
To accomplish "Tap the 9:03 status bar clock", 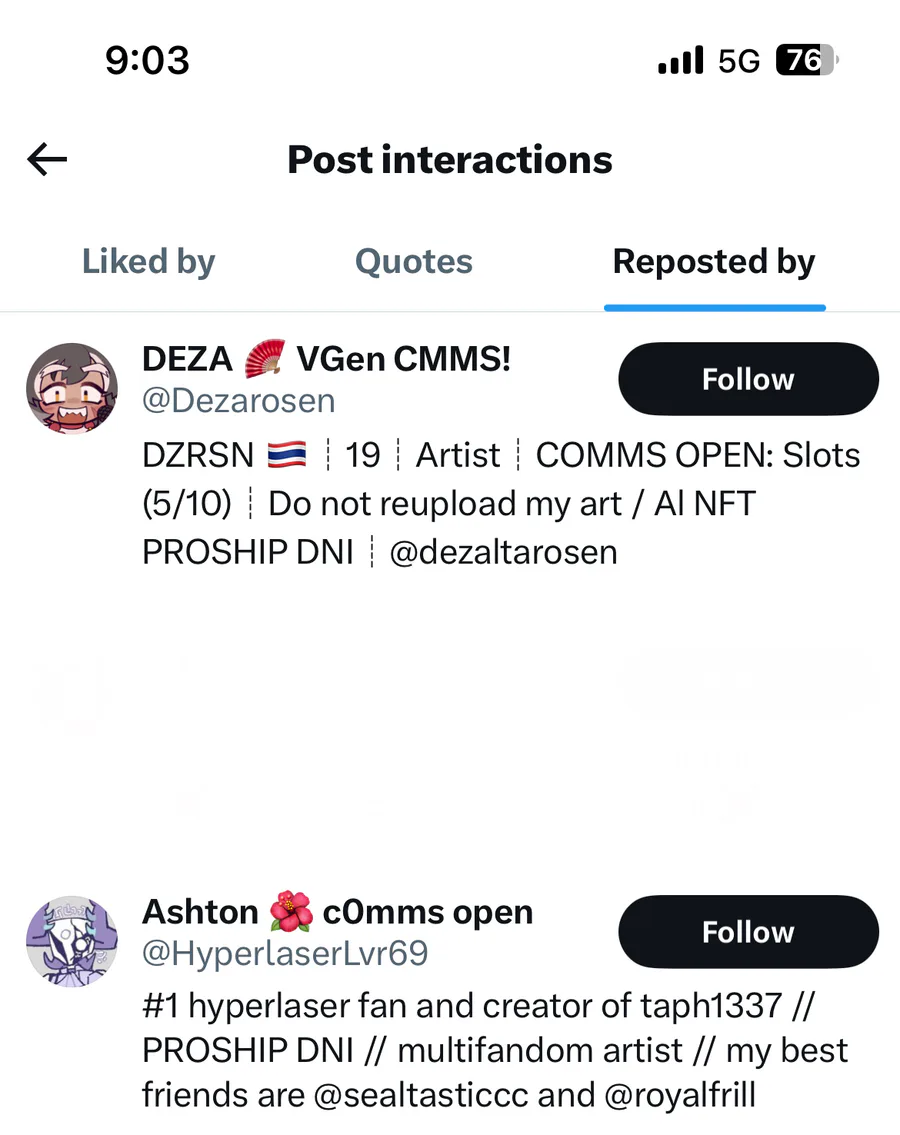I will click(147, 60).
